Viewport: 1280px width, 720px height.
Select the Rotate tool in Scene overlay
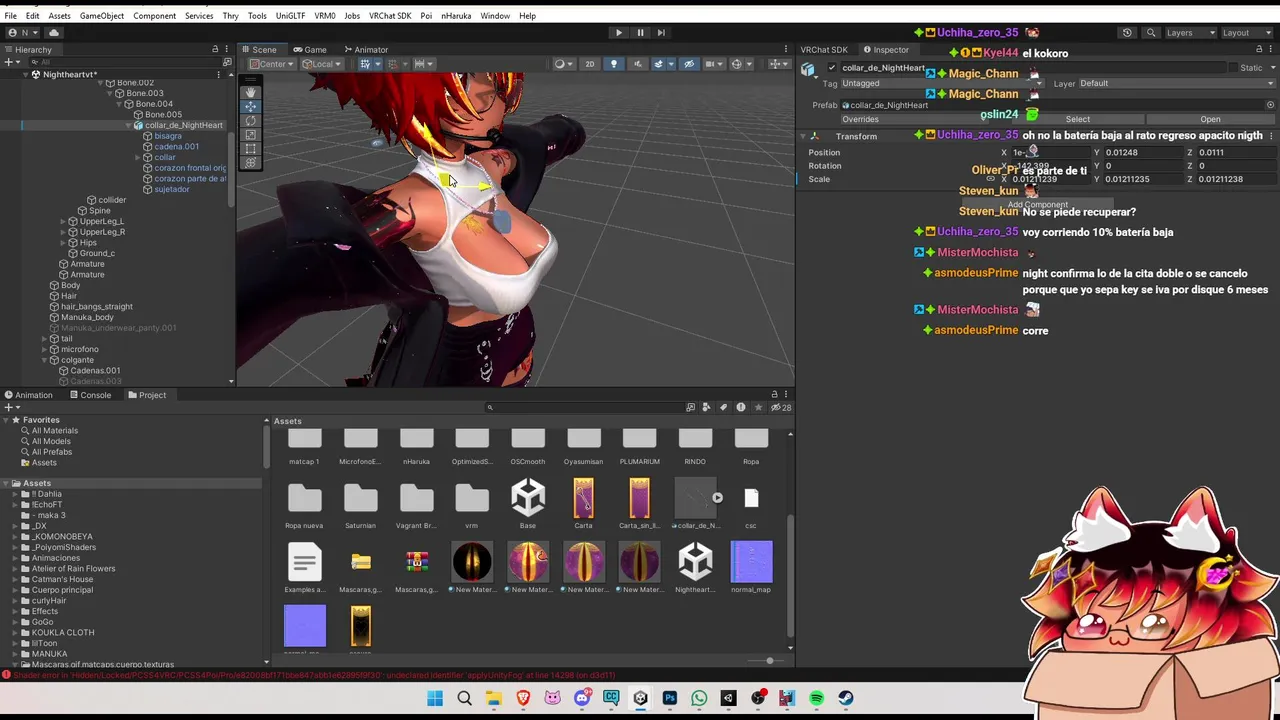250,120
